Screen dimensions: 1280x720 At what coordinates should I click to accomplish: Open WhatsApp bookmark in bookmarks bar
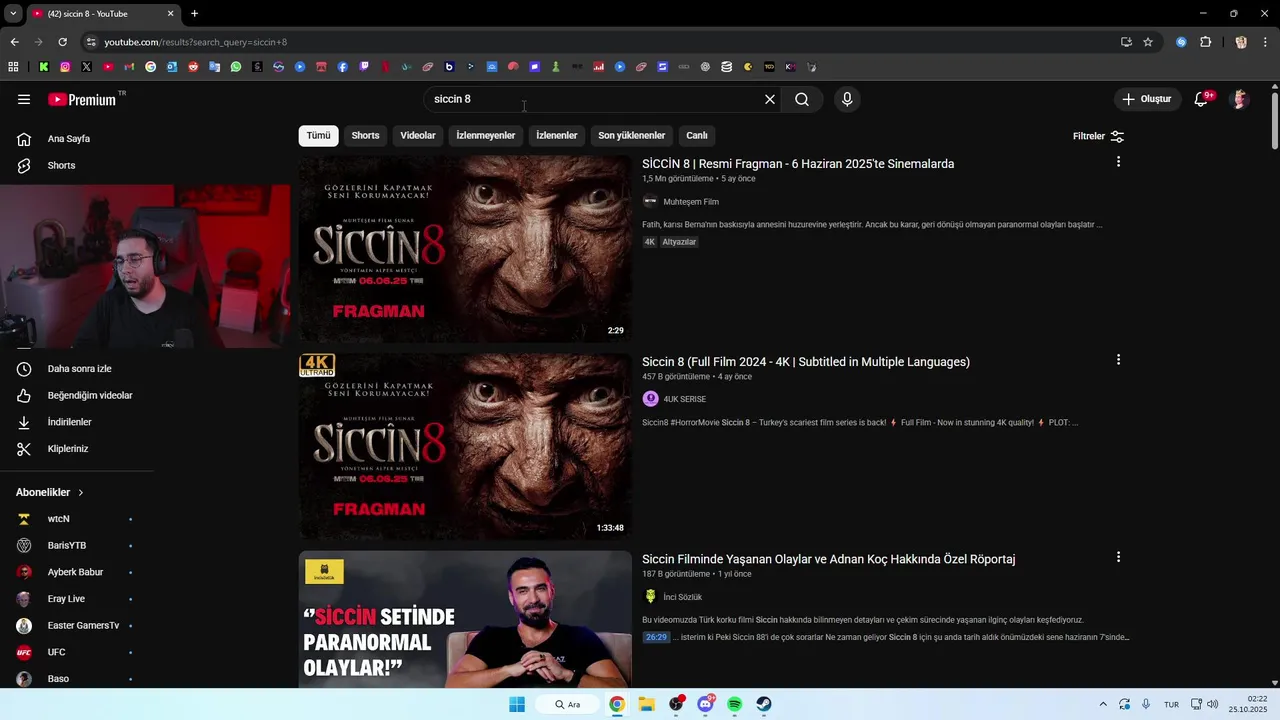(x=236, y=67)
